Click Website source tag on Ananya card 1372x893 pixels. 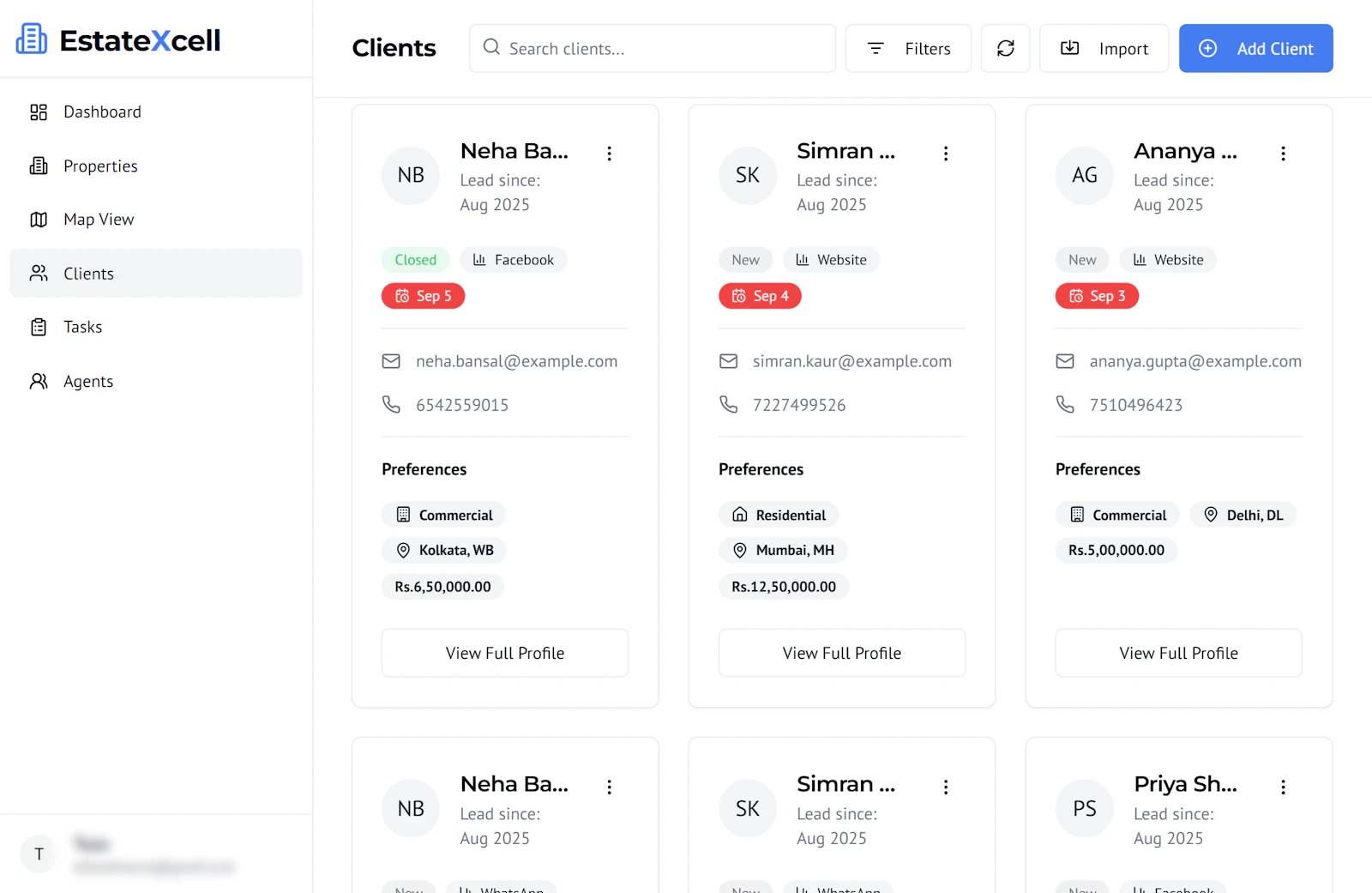tap(1168, 260)
